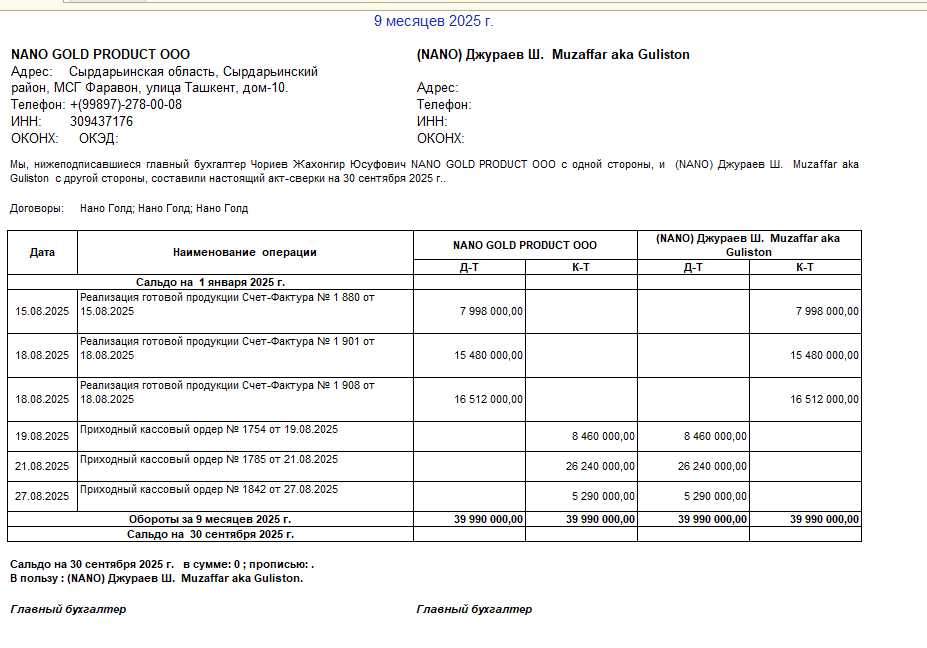The image size is (927, 648).
Task: Click 5 290 000,00 in the Джураев Д-Т column
Action: click(715, 497)
